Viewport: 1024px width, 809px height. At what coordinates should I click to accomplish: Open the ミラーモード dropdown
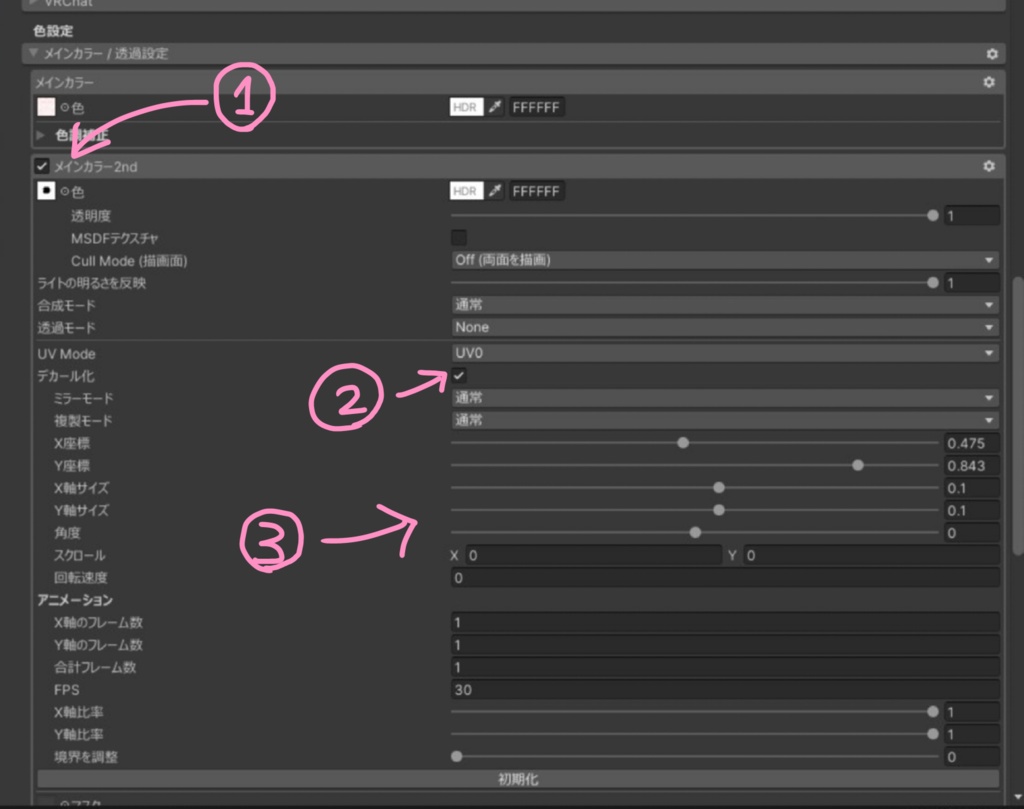point(725,398)
